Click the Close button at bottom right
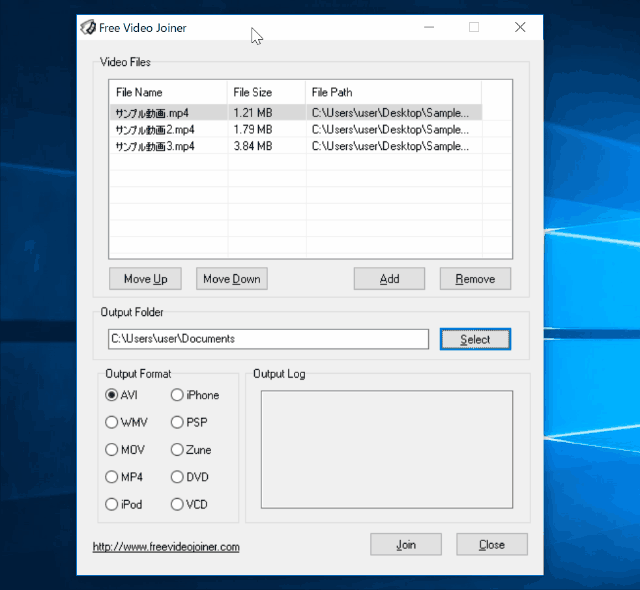The width and height of the screenshot is (640, 590). pyautogui.click(x=492, y=544)
